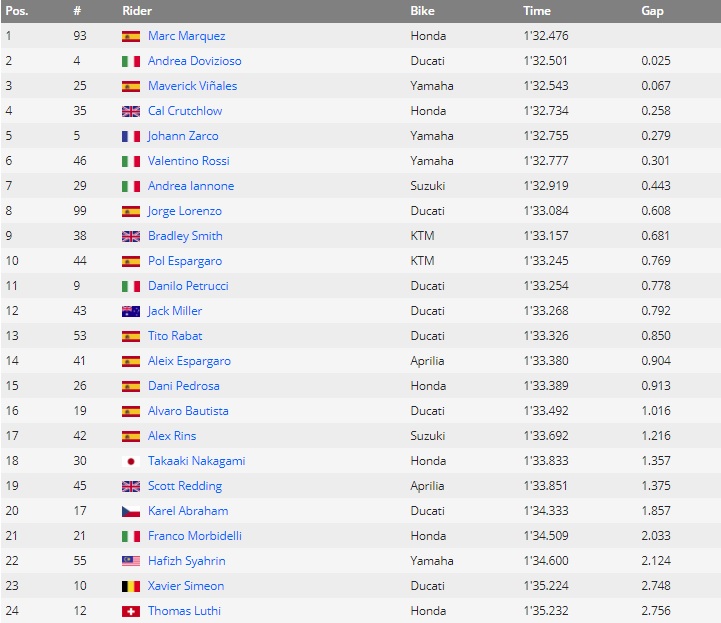This screenshot has height=623, width=721.
Task: Open Andrea Dovizioso rider link
Action: (195, 61)
